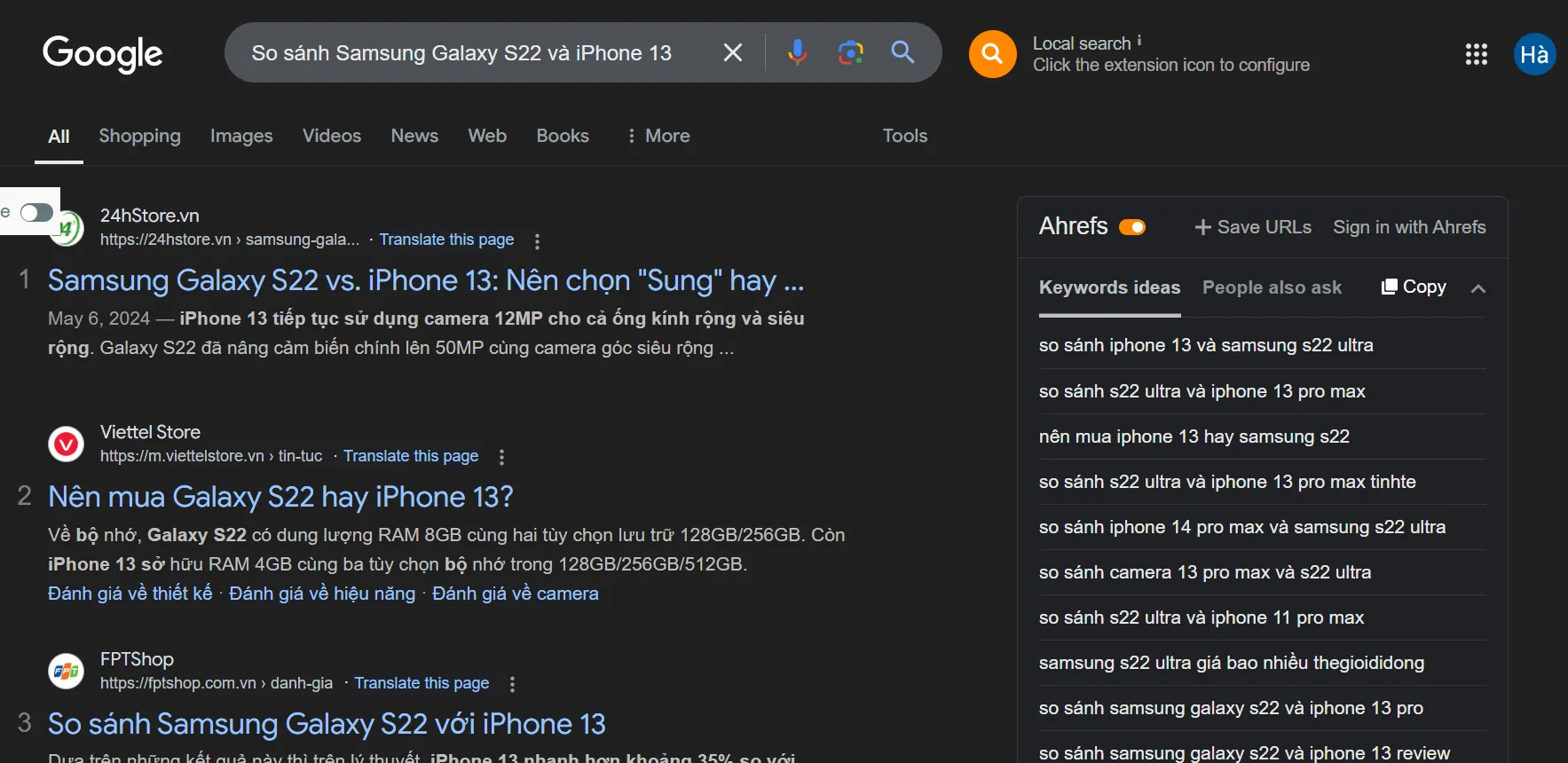Click the Local search info icon

[x=1139, y=41]
